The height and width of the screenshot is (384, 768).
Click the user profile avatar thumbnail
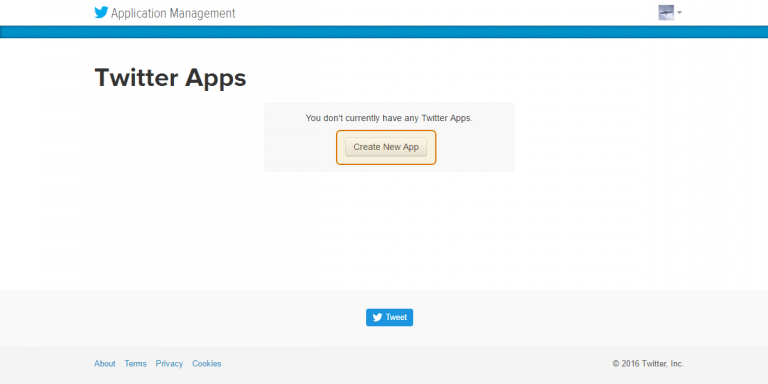[x=666, y=12]
